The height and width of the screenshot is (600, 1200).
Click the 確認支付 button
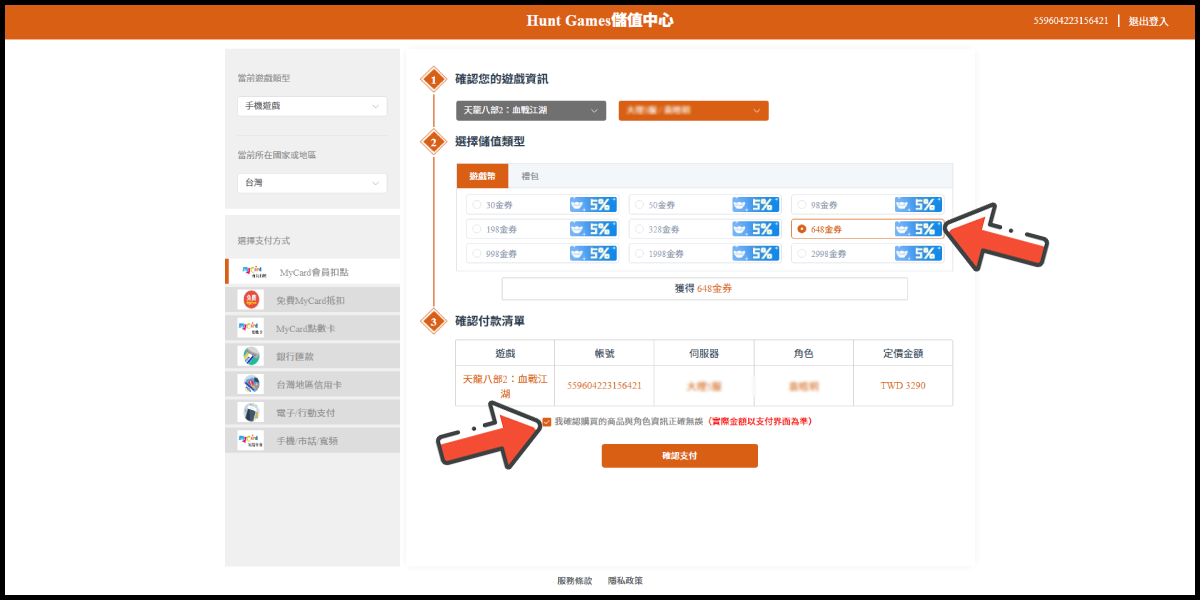[x=679, y=456]
